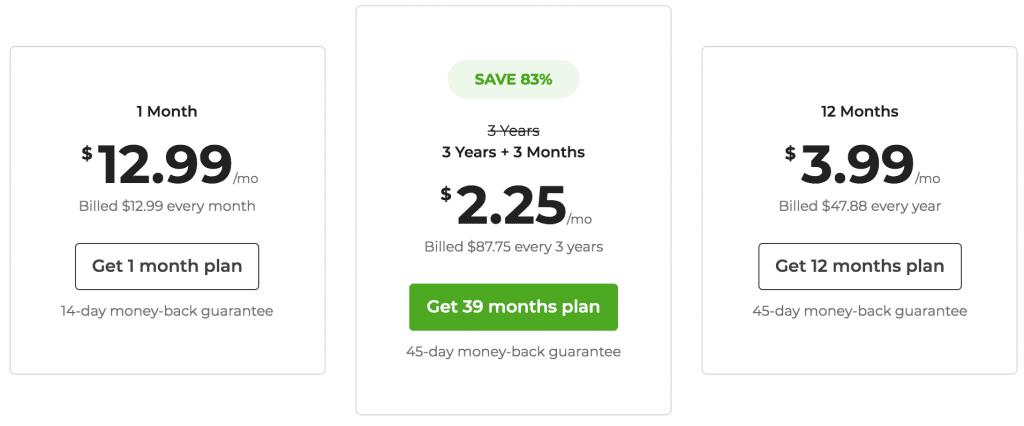The height and width of the screenshot is (426, 1024).
Task: Click the 14-day money-back guarantee note
Action: [167, 311]
